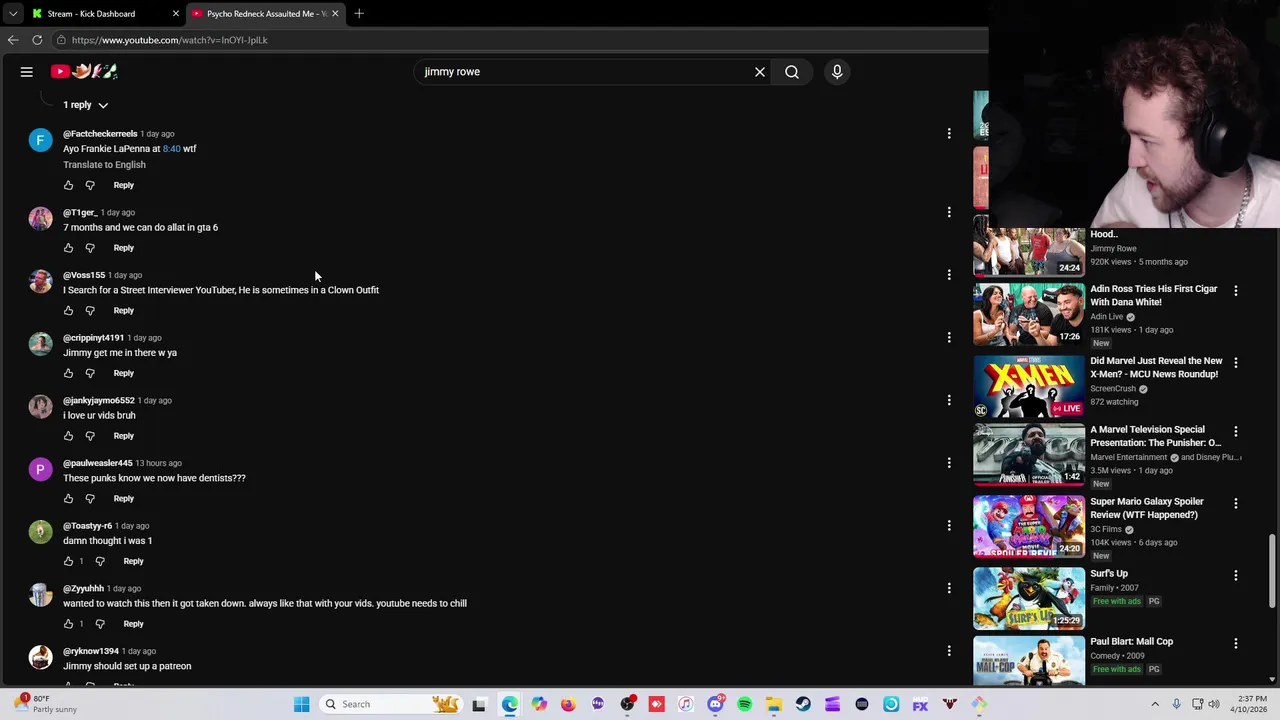Dislike the @Toastyy-r6 comment
The height and width of the screenshot is (720, 1280).
(100, 561)
